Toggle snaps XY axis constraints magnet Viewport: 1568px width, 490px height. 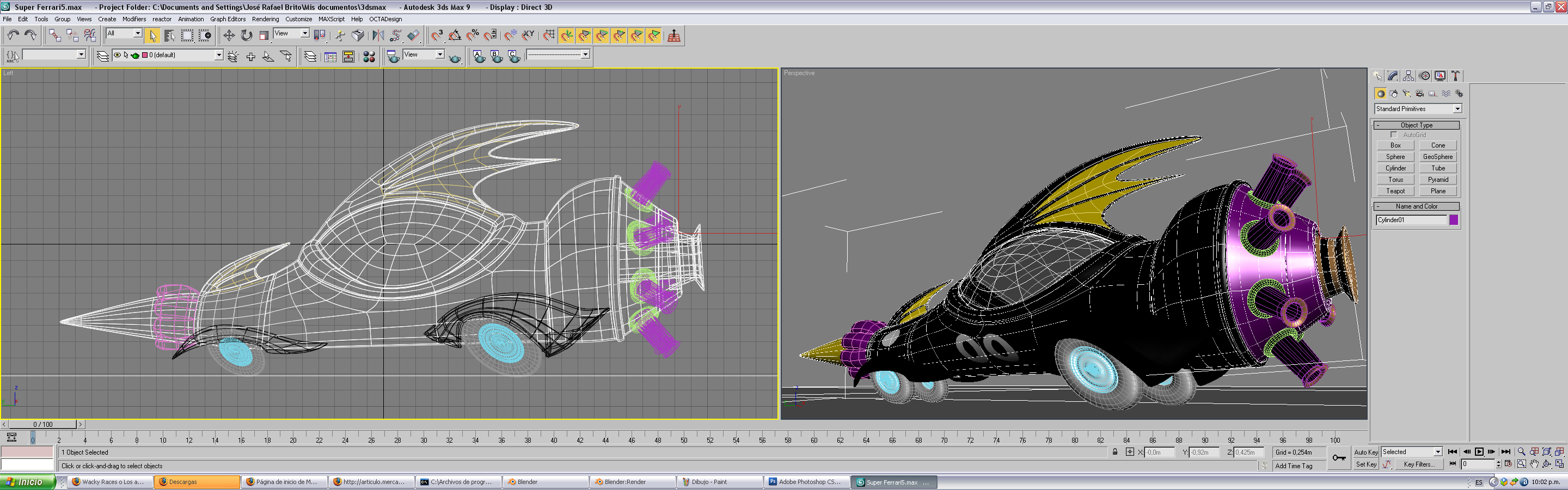pyautogui.click(x=528, y=36)
